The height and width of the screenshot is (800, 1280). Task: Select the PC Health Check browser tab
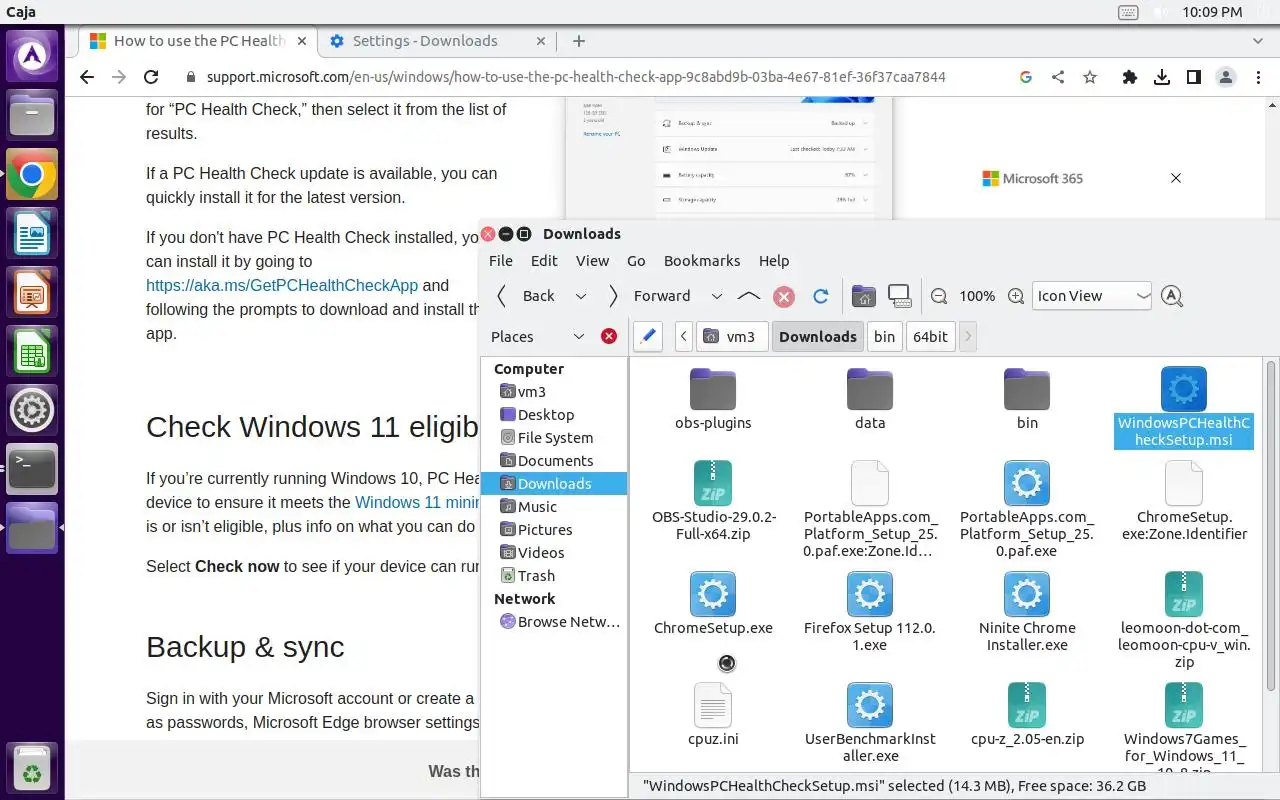(198, 41)
